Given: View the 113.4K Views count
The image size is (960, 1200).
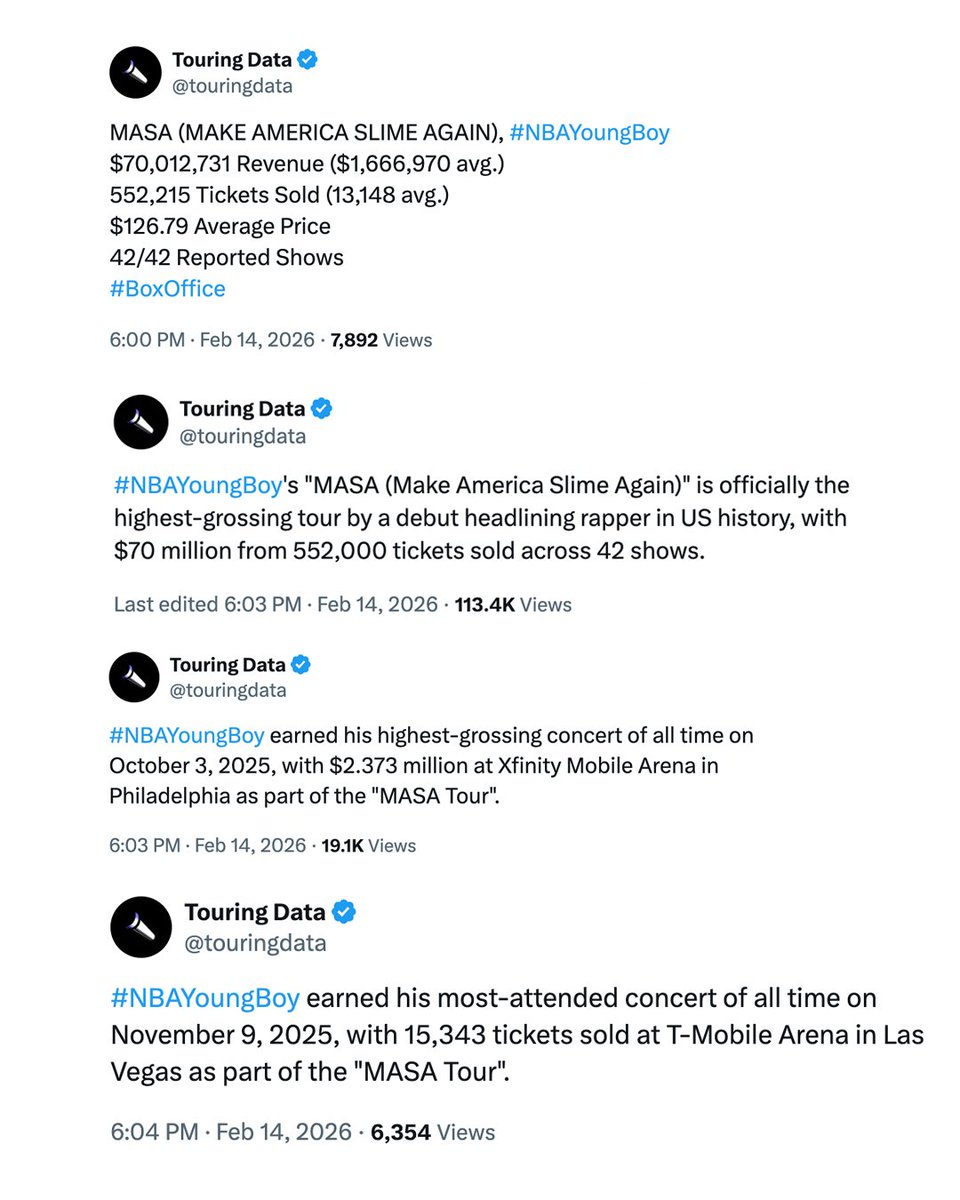Looking at the screenshot, I should (x=512, y=604).
